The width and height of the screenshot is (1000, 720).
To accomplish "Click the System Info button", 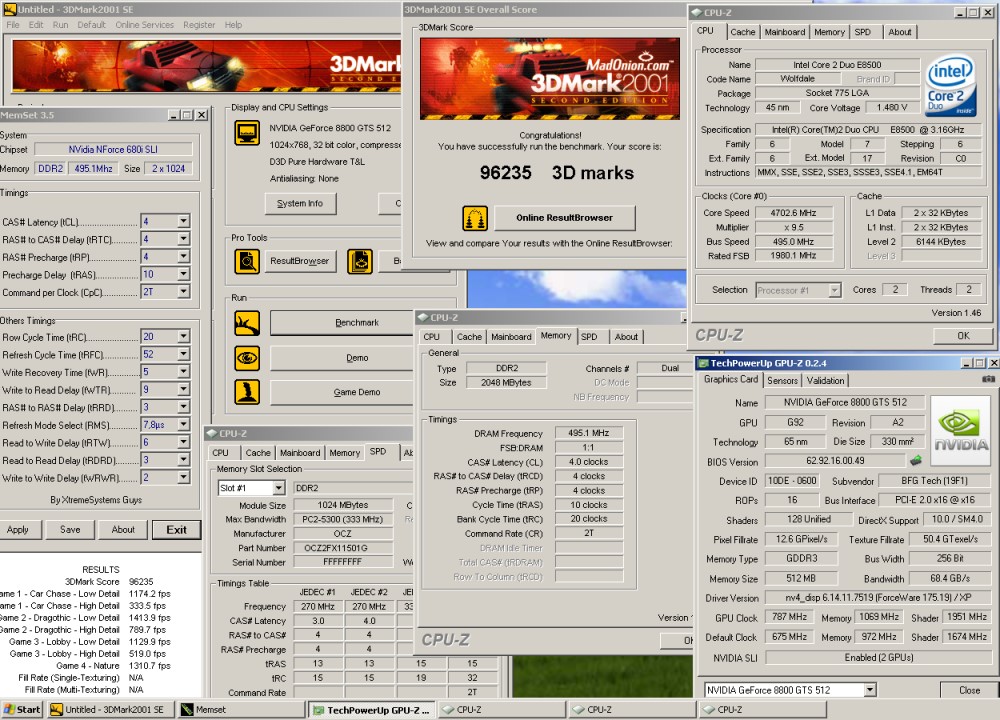I will 300,203.
